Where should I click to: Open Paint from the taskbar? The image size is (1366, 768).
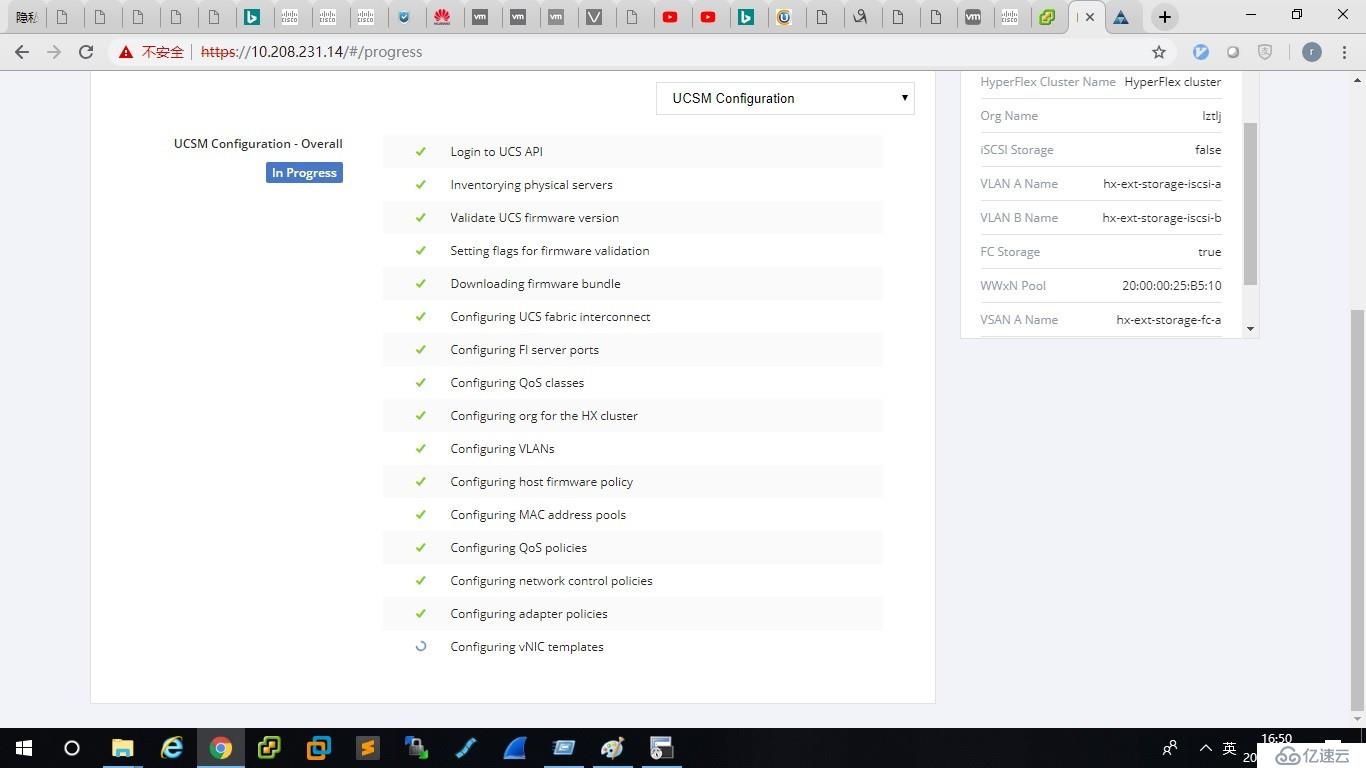[x=612, y=748]
